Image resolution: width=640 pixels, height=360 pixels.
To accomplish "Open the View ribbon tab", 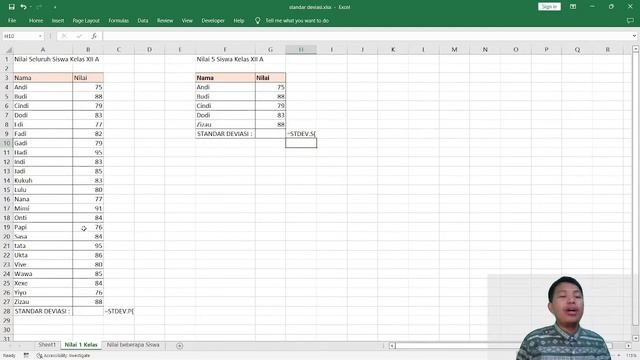I will 187,20.
